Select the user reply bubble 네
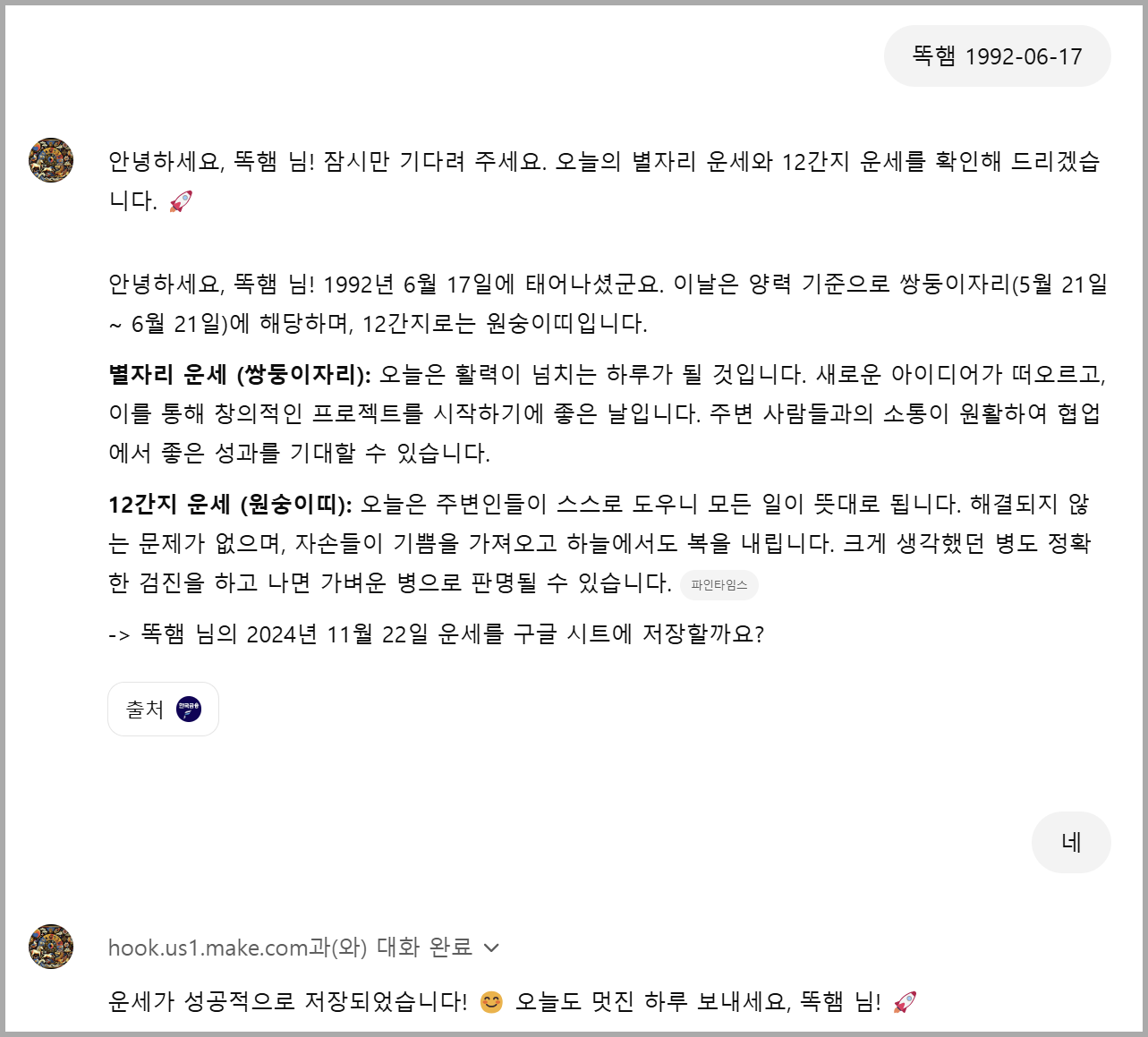The height and width of the screenshot is (1037, 1148). 1071,842
